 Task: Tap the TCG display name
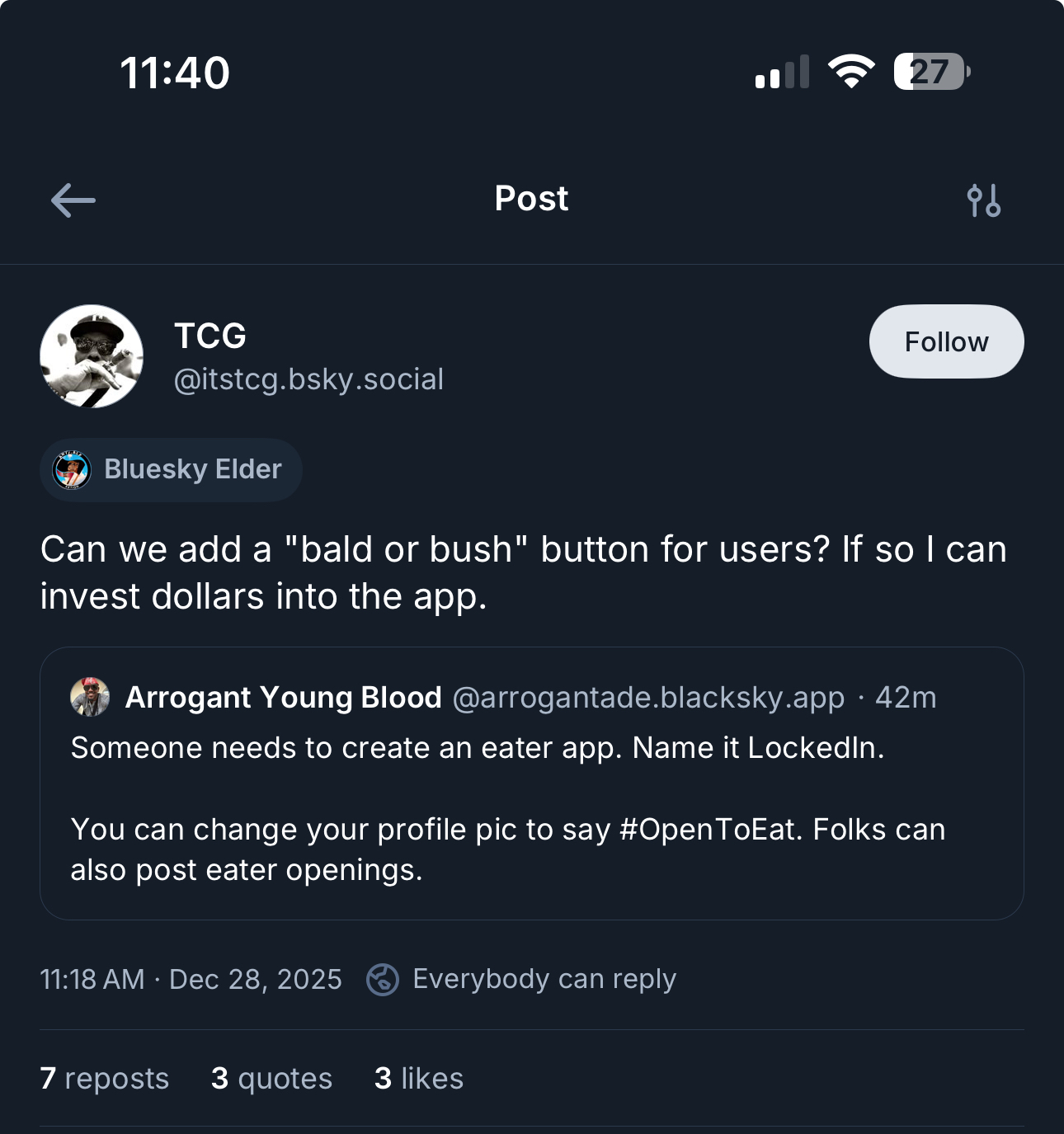[210, 336]
